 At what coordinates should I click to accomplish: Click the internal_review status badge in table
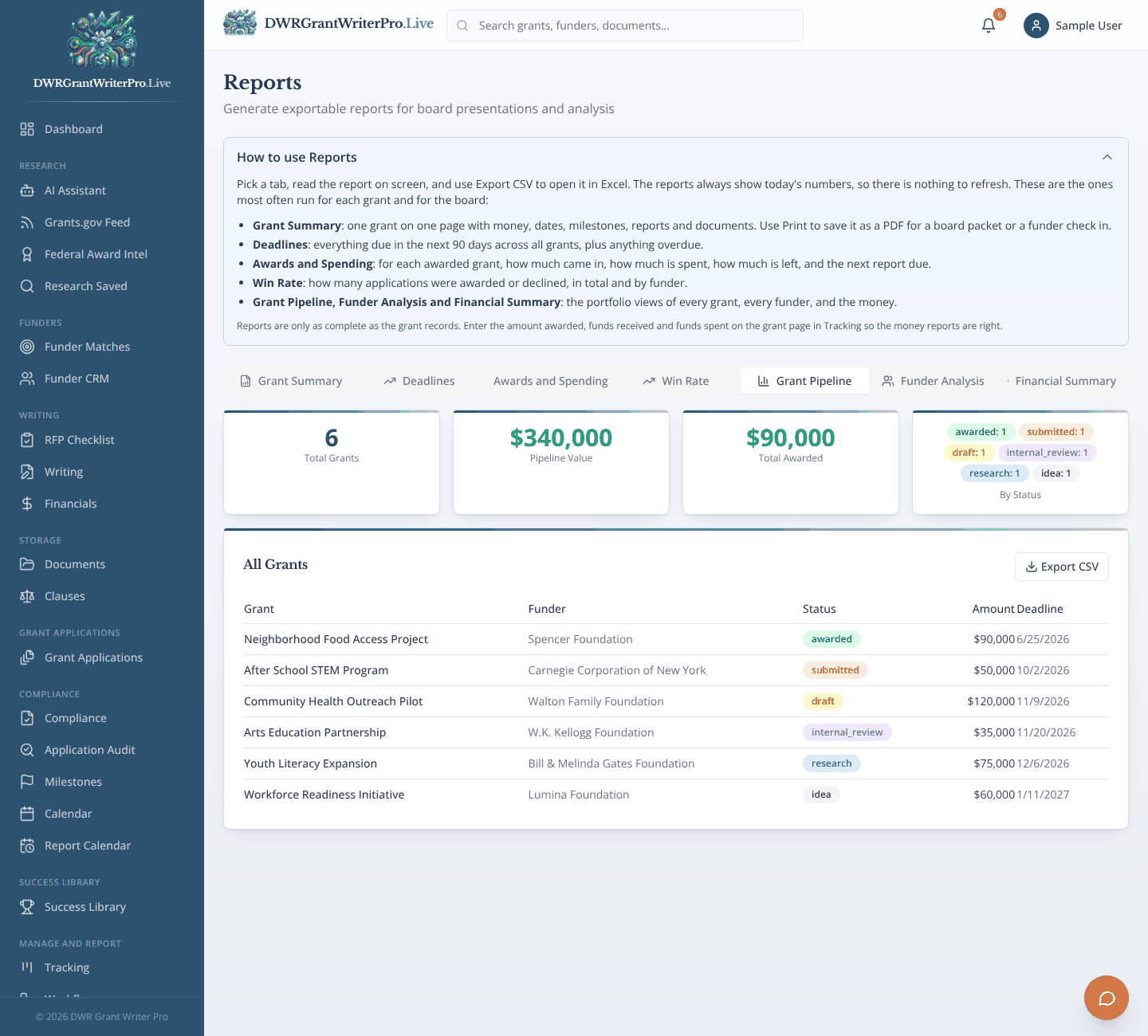point(847,732)
